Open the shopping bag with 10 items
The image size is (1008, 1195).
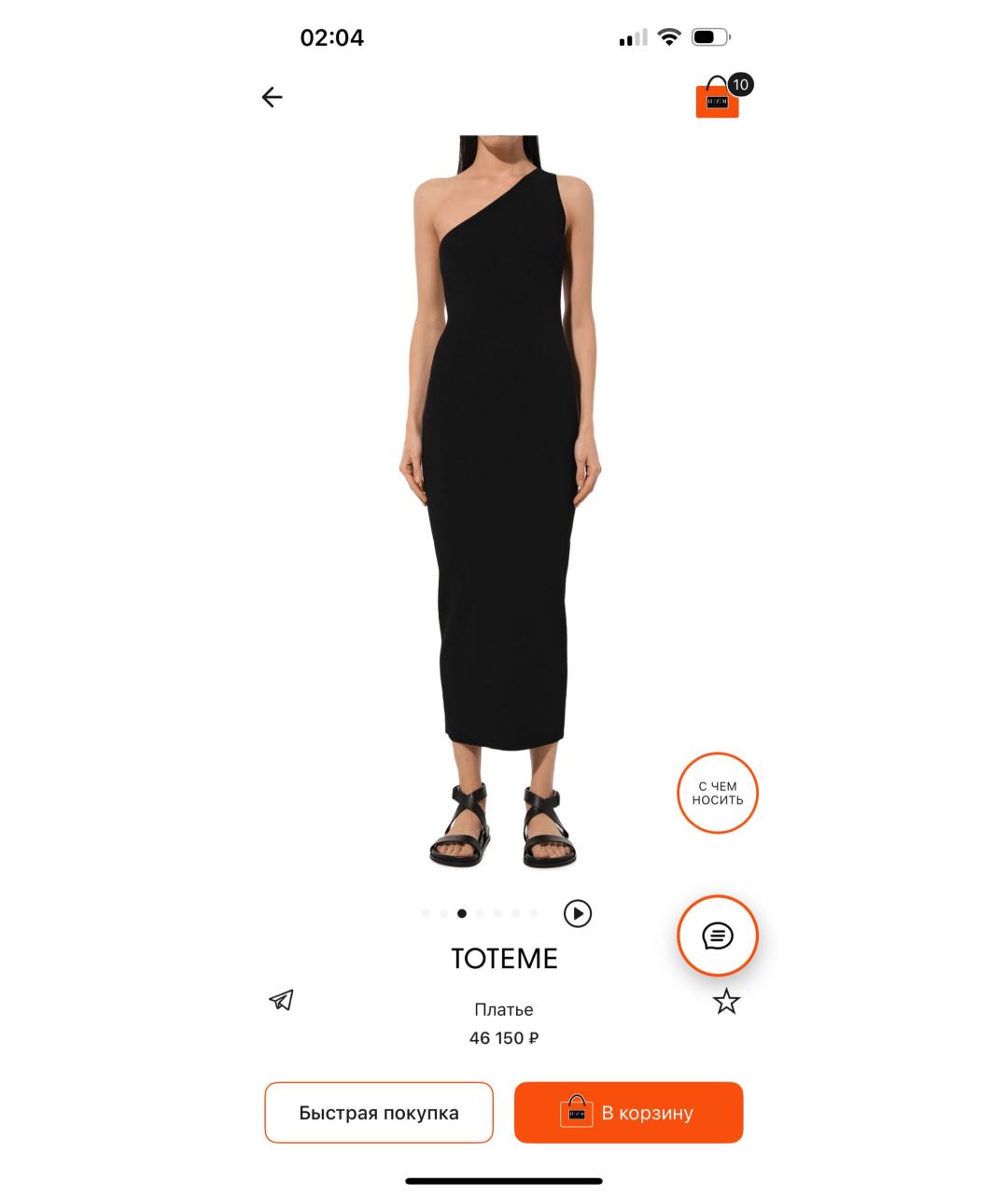718,98
